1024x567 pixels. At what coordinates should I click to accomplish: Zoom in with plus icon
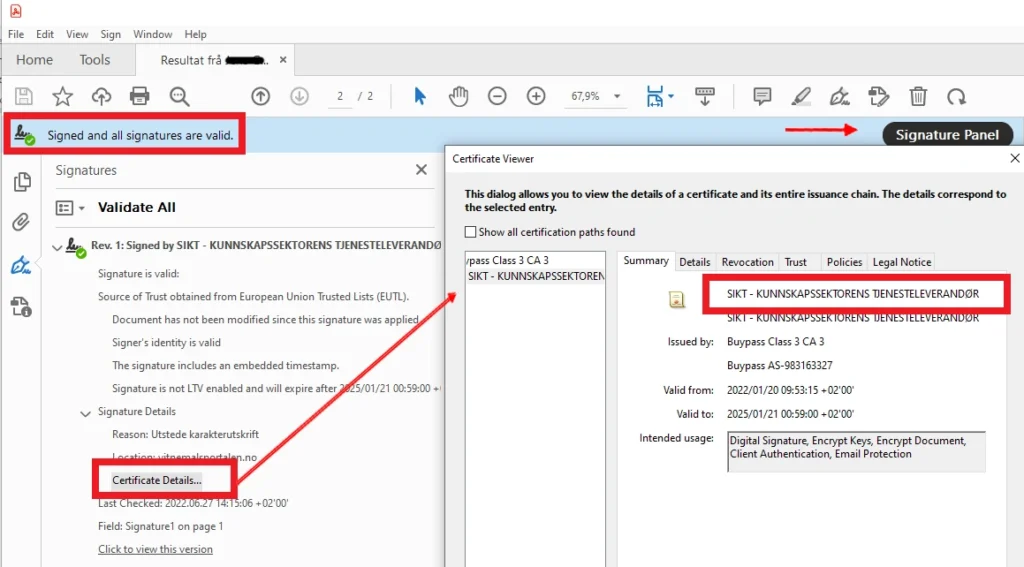(x=536, y=97)
